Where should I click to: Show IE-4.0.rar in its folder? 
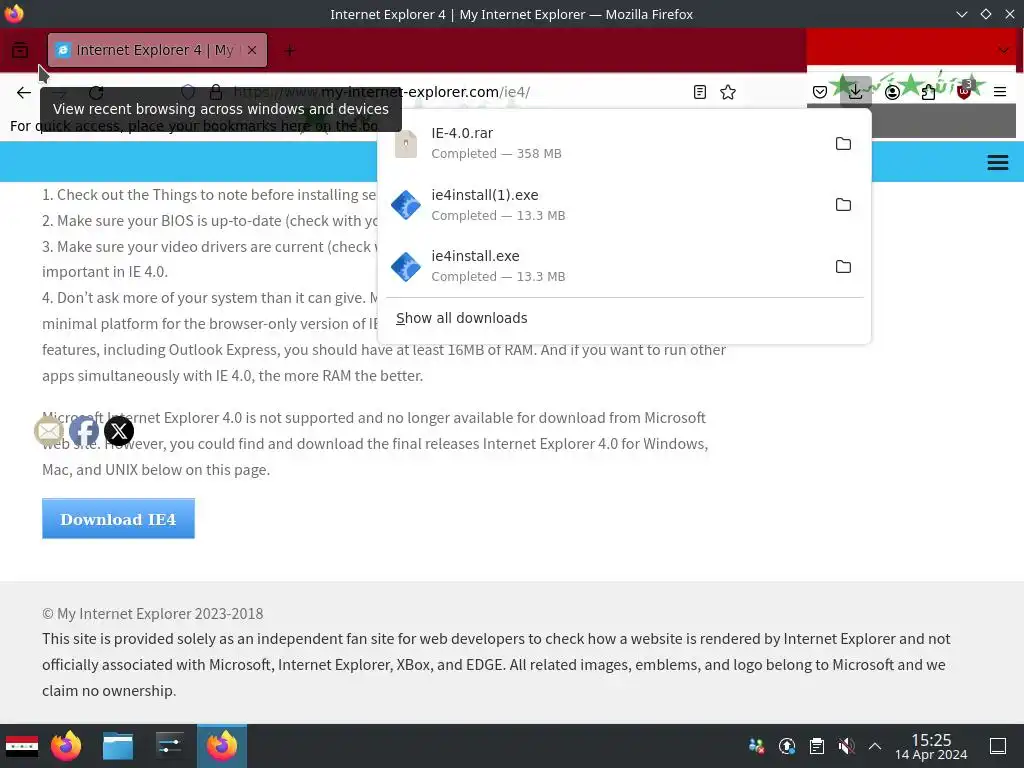click(x=843, y=143)
